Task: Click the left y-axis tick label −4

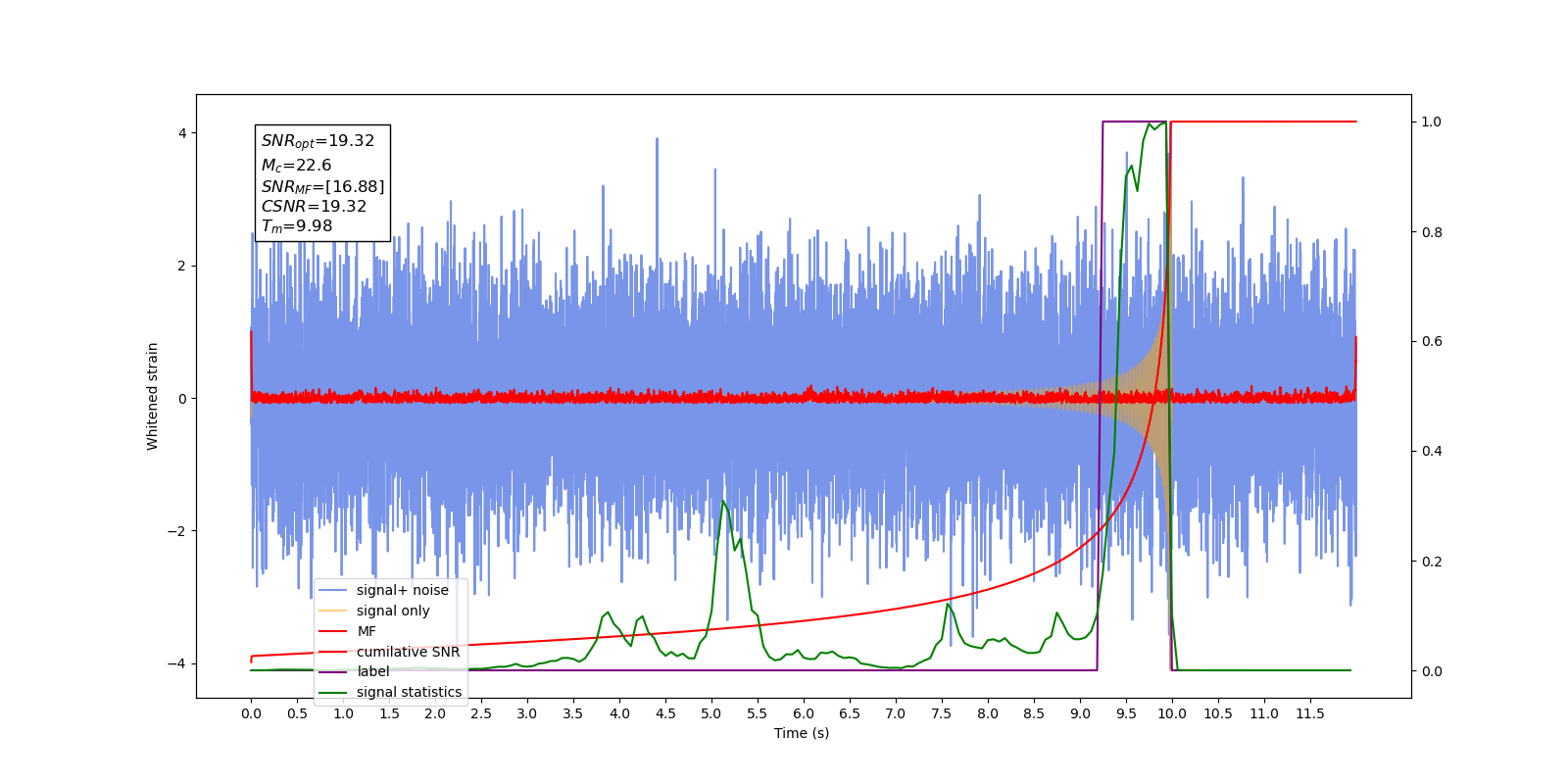Action: 176,663
